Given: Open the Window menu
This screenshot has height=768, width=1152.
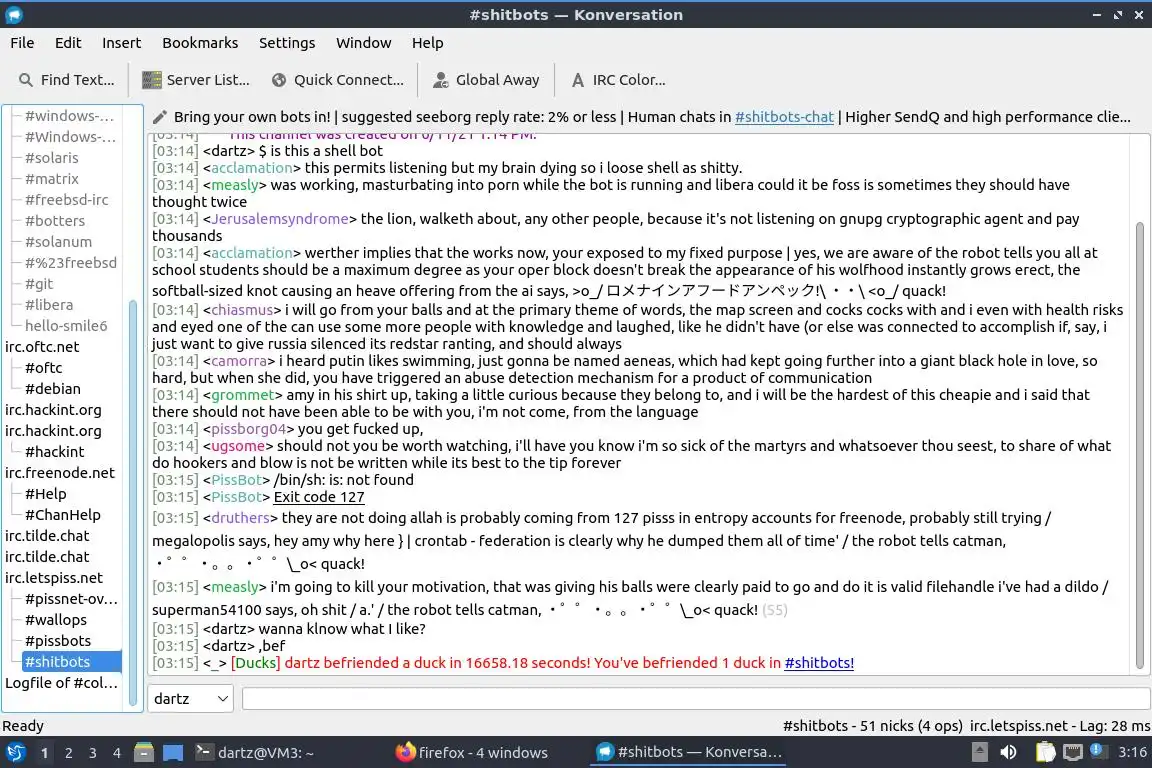Looking at the screenshot, I should (x=364, y=43).
